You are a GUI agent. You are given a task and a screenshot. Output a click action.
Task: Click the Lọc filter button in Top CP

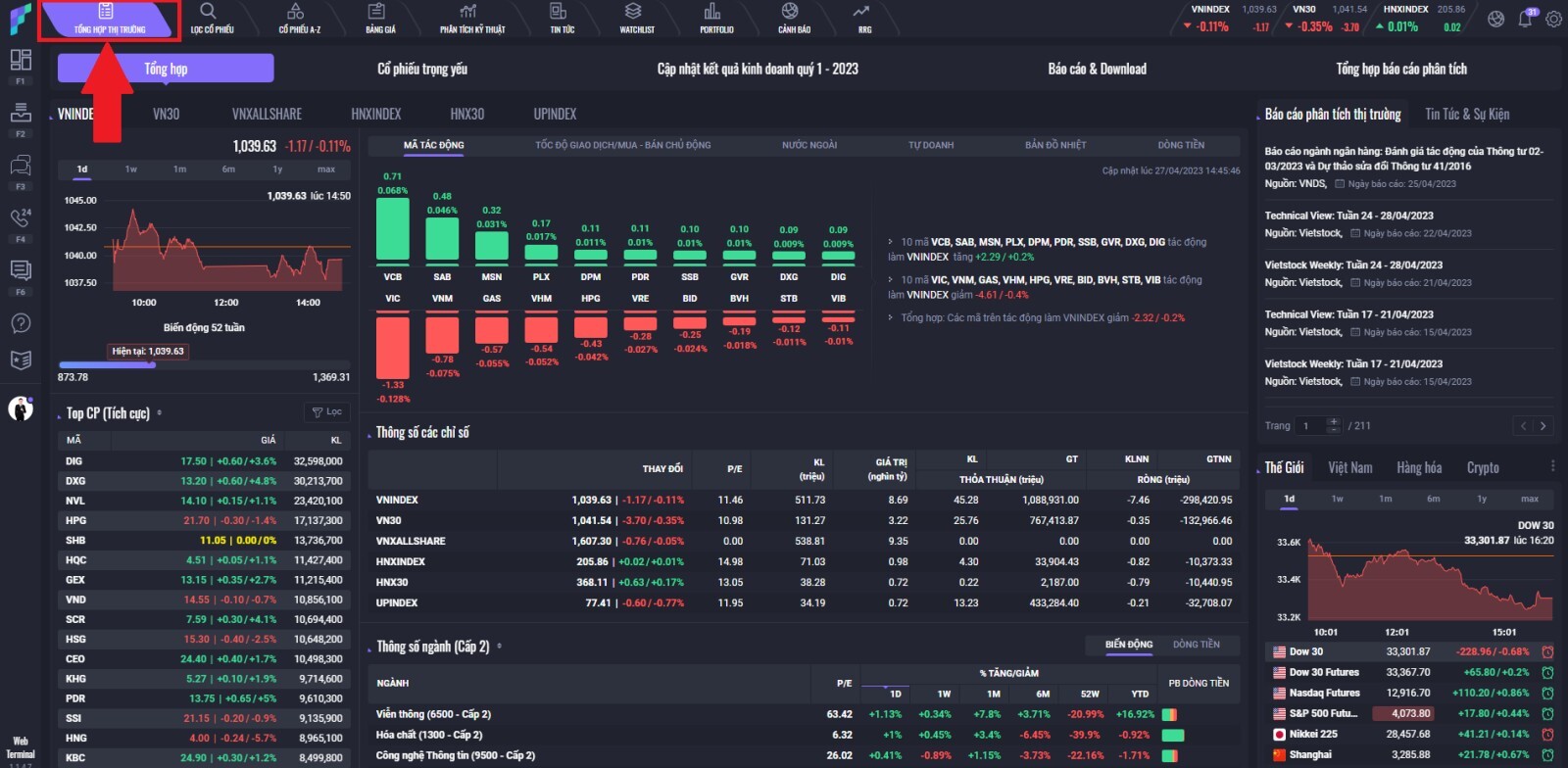(326, 412)
